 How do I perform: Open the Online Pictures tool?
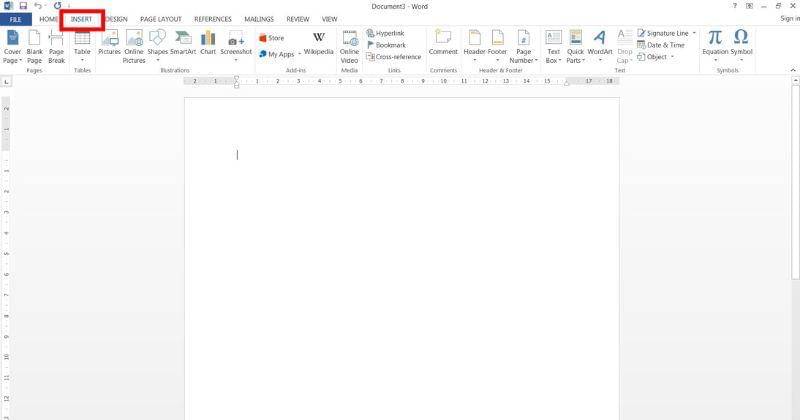(x=134, y=44)
